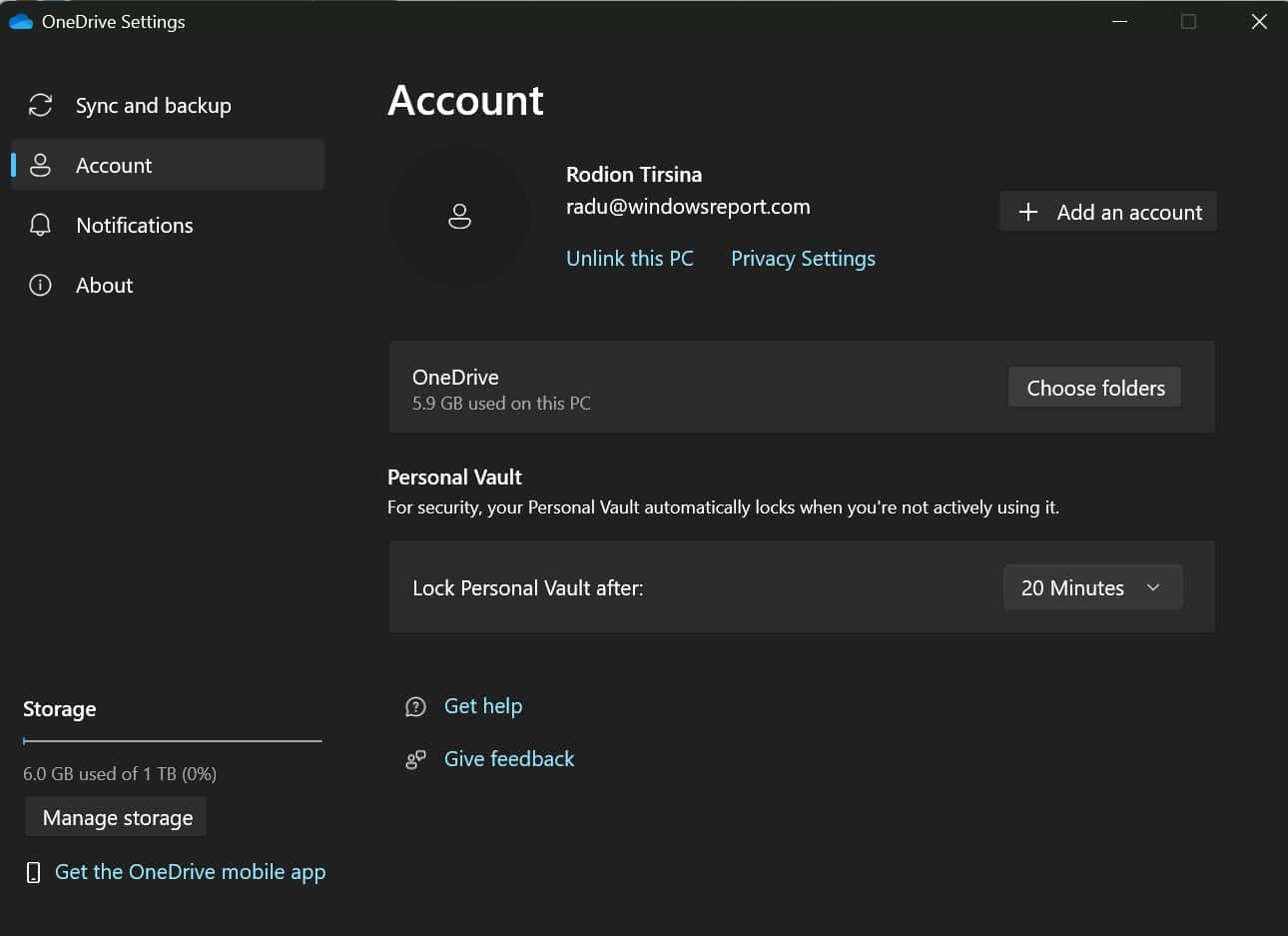Click the Notifications bell icon
Screen dimensions: 1288x936
coord(40,225)
